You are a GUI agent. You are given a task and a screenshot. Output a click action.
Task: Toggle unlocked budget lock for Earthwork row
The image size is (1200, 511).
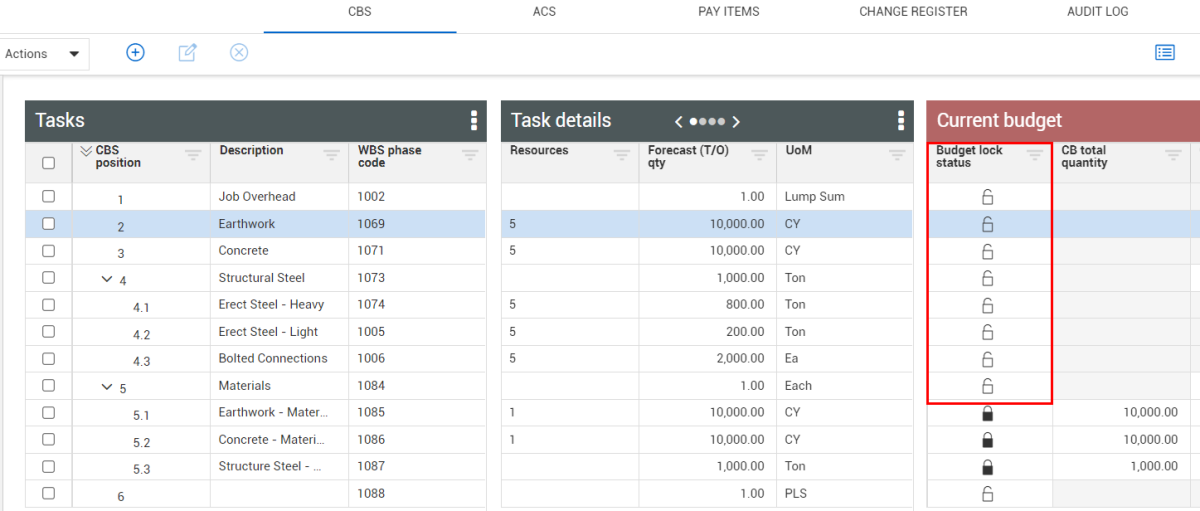[988, 224]
